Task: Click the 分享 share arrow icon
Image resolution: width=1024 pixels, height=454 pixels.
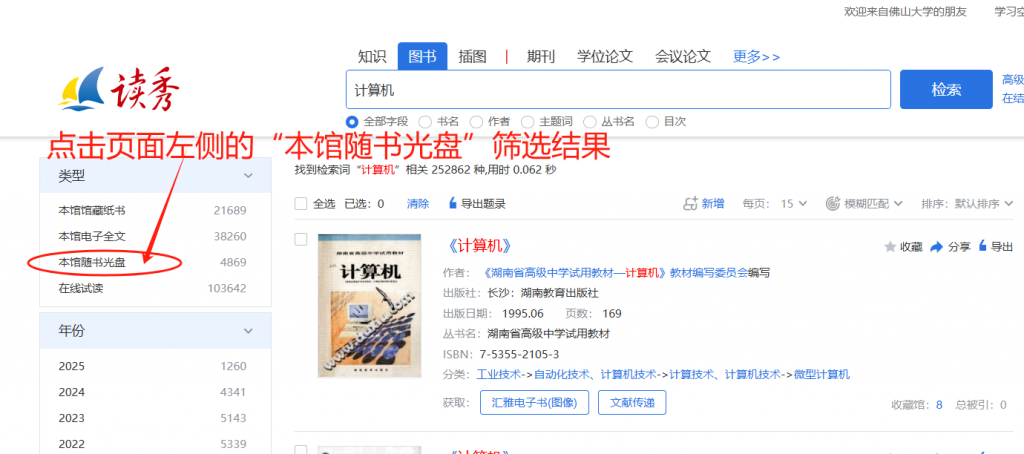Action: (x=936, y=247)
